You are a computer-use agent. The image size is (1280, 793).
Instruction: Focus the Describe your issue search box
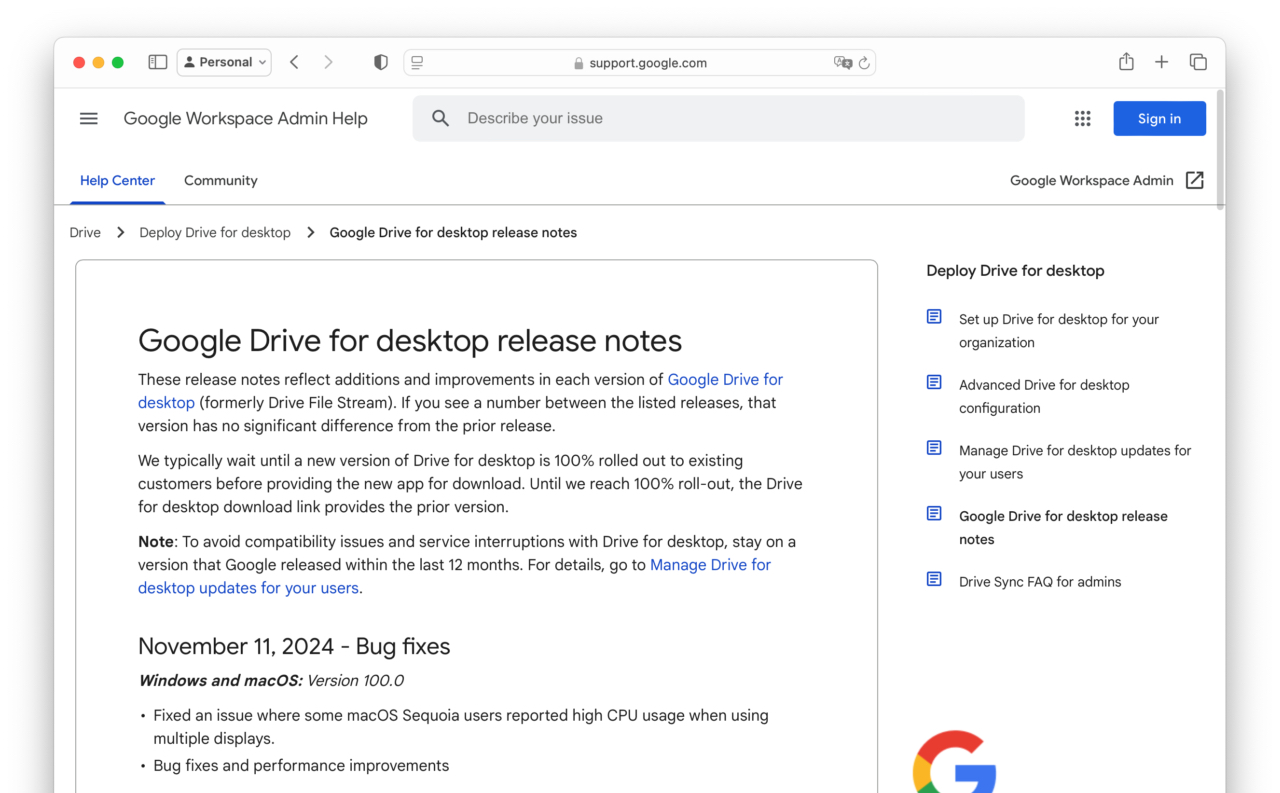[718, 118]
